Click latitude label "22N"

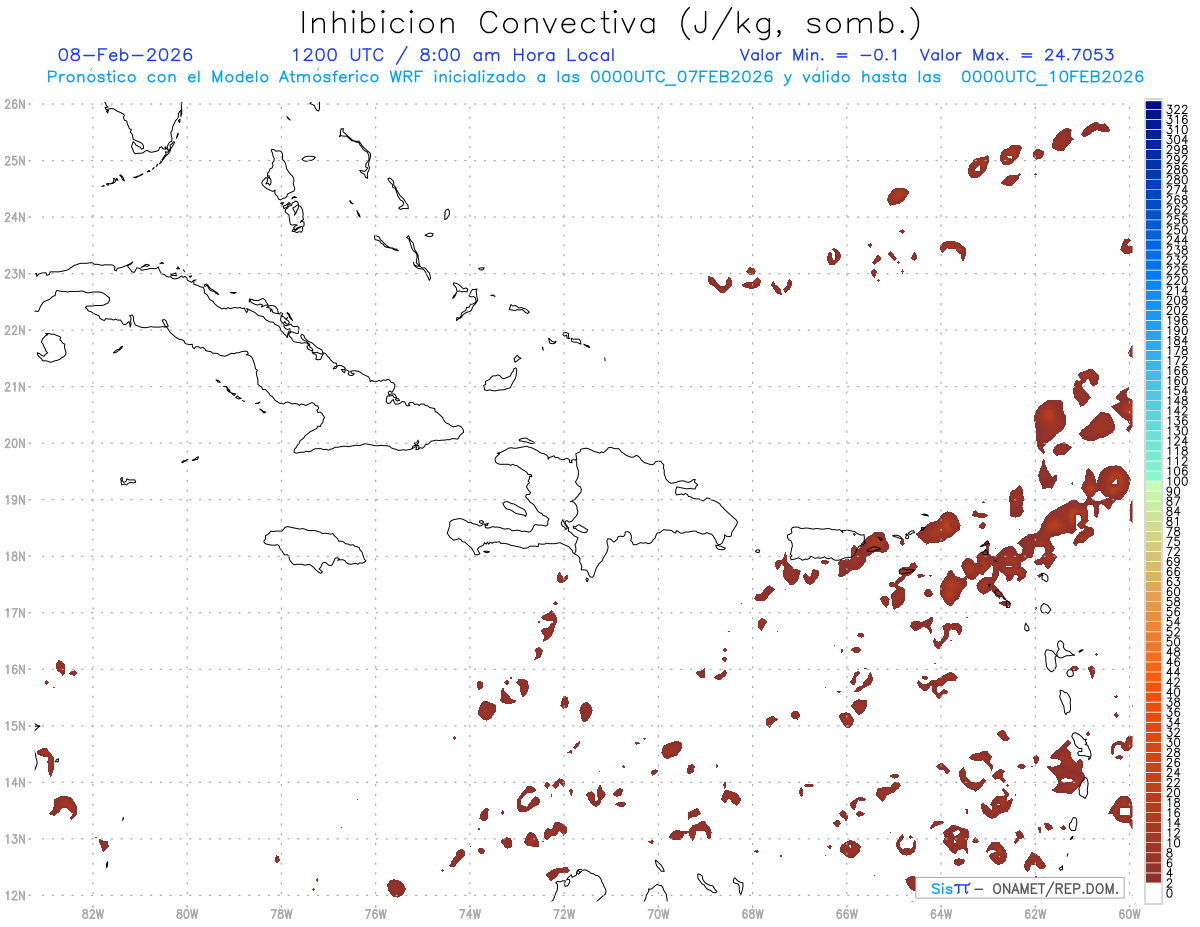pos(15,330)
